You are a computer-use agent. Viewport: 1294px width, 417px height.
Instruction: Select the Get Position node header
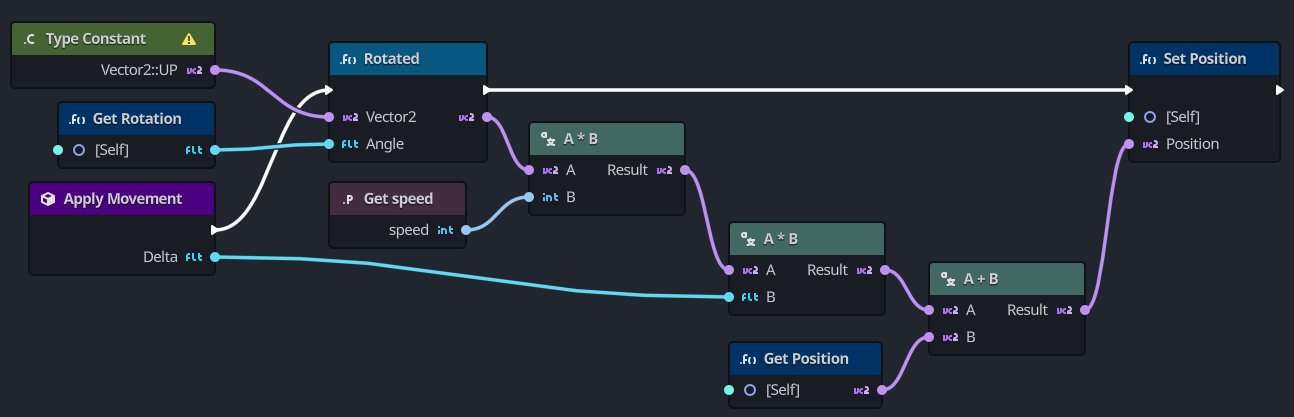806,359
